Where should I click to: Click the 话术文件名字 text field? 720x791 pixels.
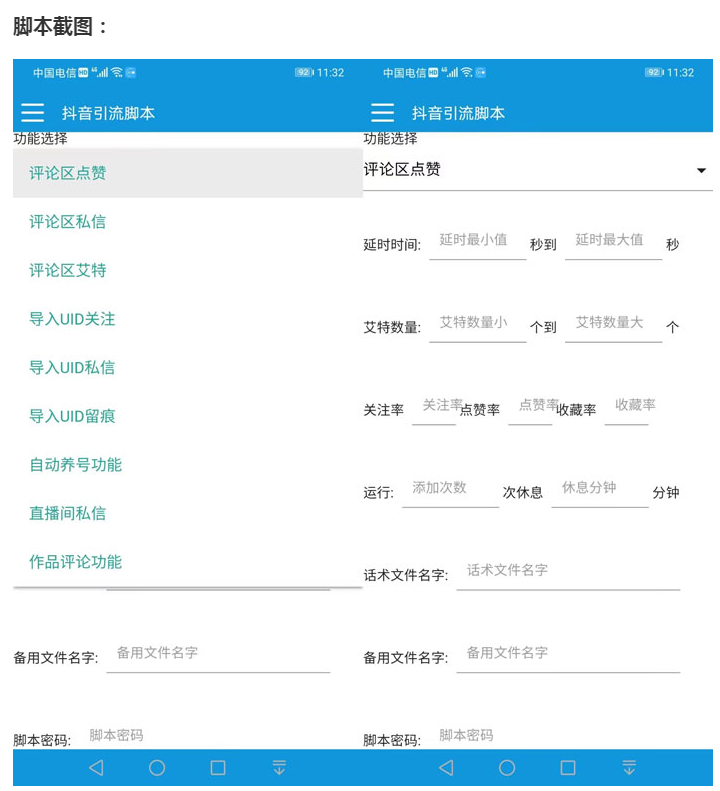[x=567, y=571]
